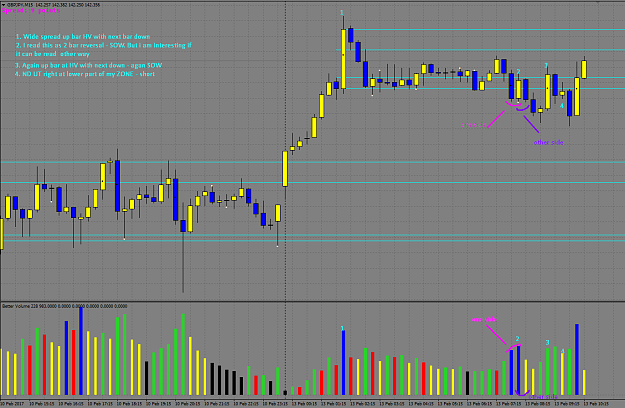625x408 pixels.
Task: Click the final yellow candle at chart's right end
Action: [x=584, y=69]
